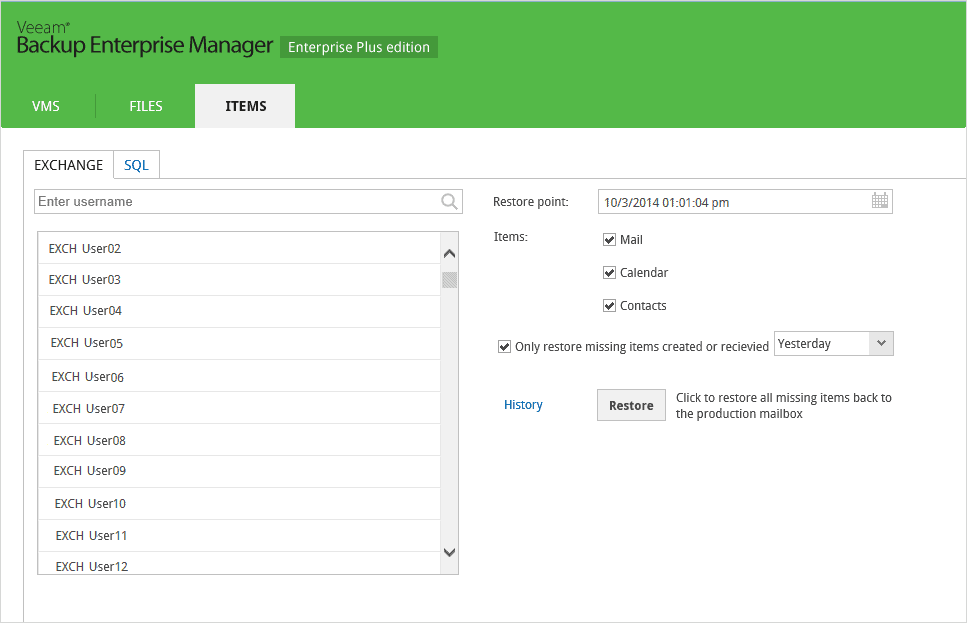
Task: Click the user list scrollbar thumb
Action: tap(450, 279)
